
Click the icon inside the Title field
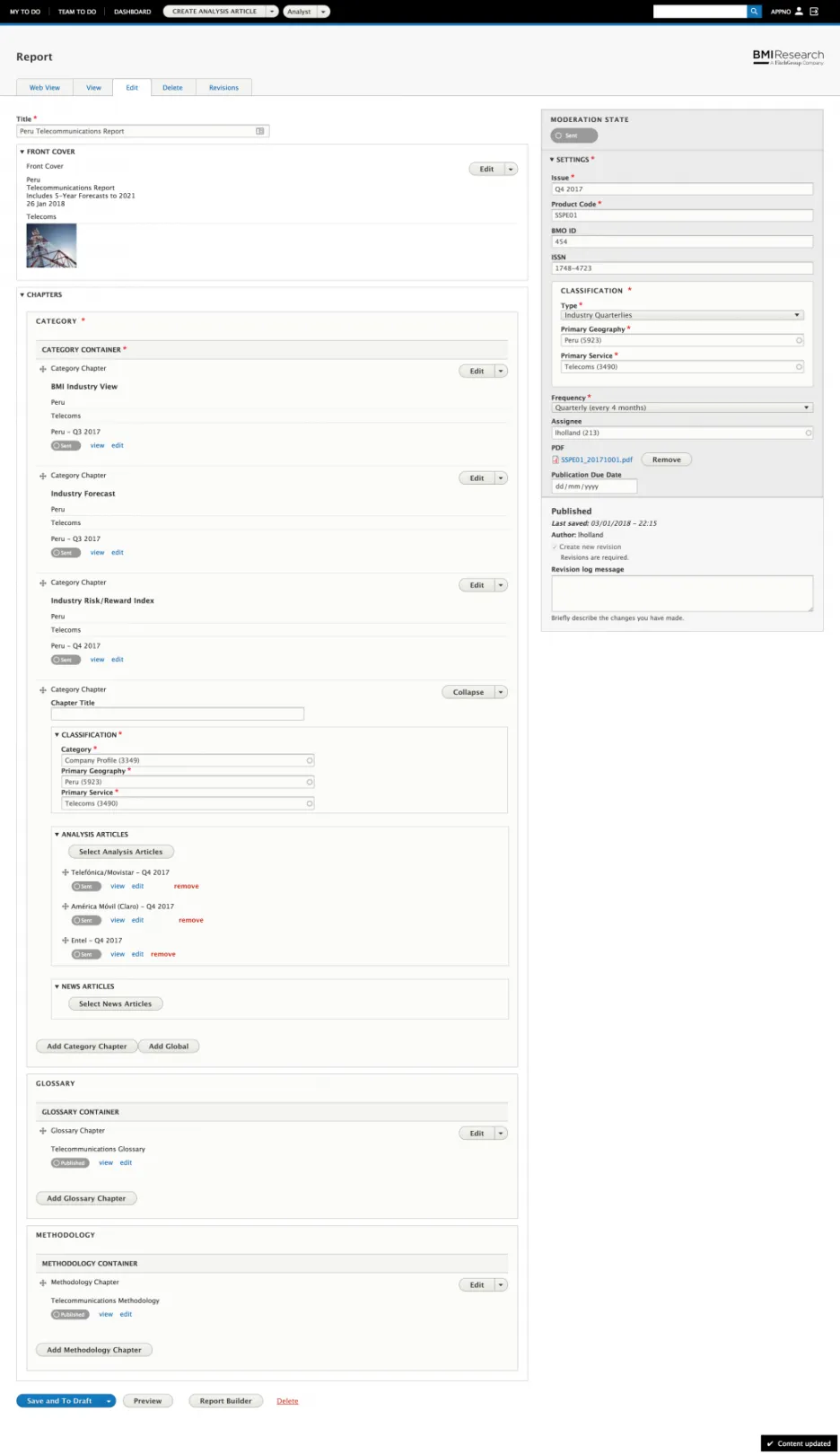[x=260, y=131]
